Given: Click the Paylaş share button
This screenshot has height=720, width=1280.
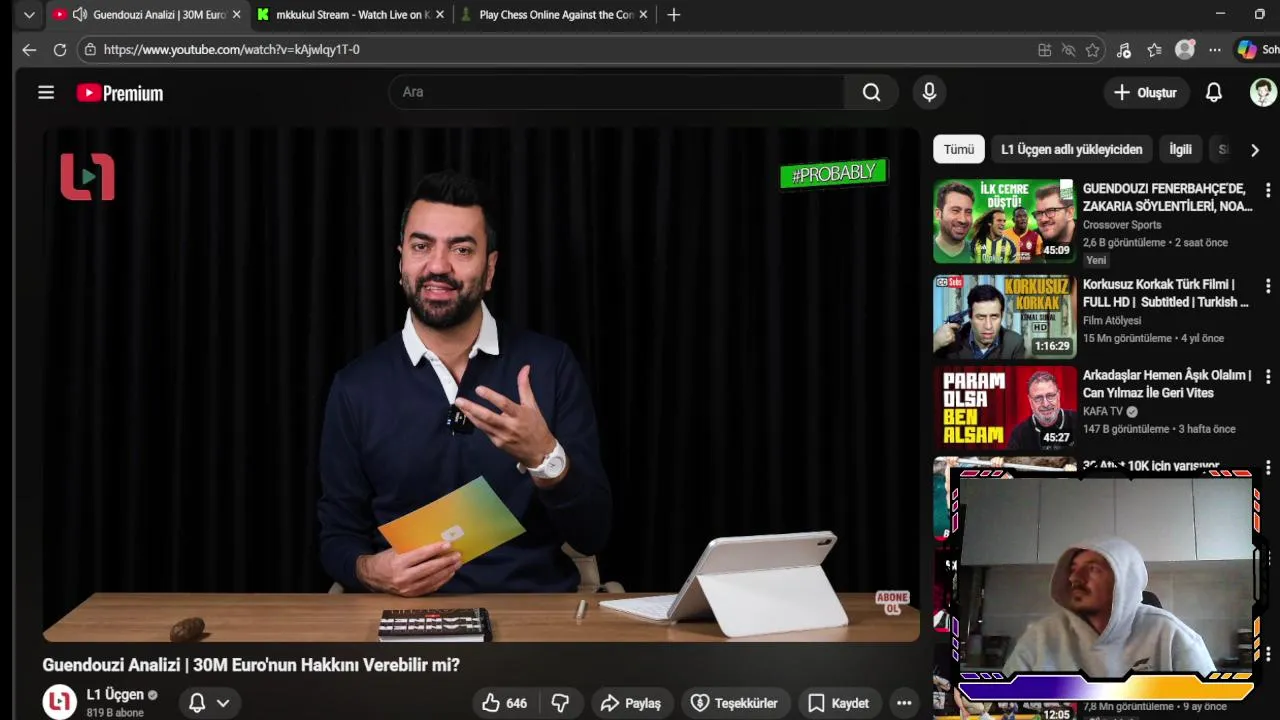Looking at the screenshot, I should coord(630,703).
